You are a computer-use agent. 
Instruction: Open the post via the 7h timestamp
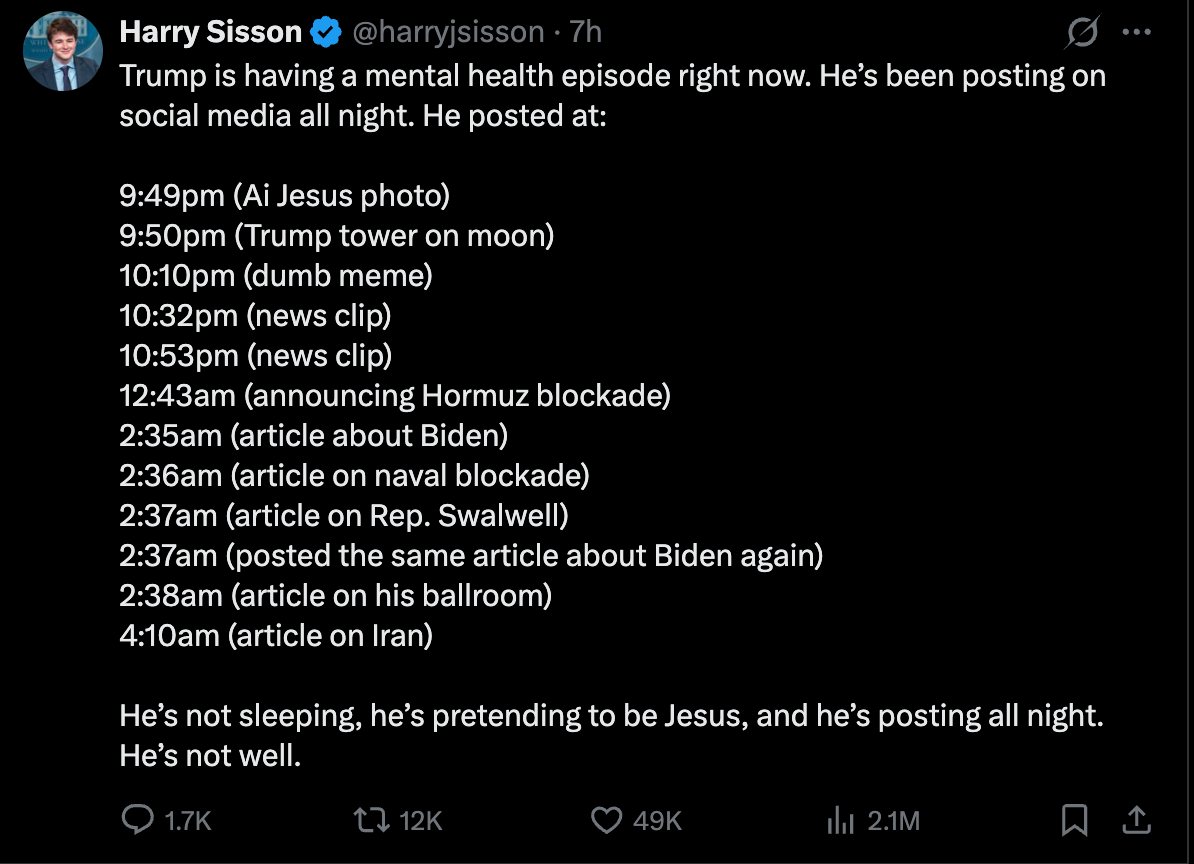pyautogui.click(x=584, y=31)
